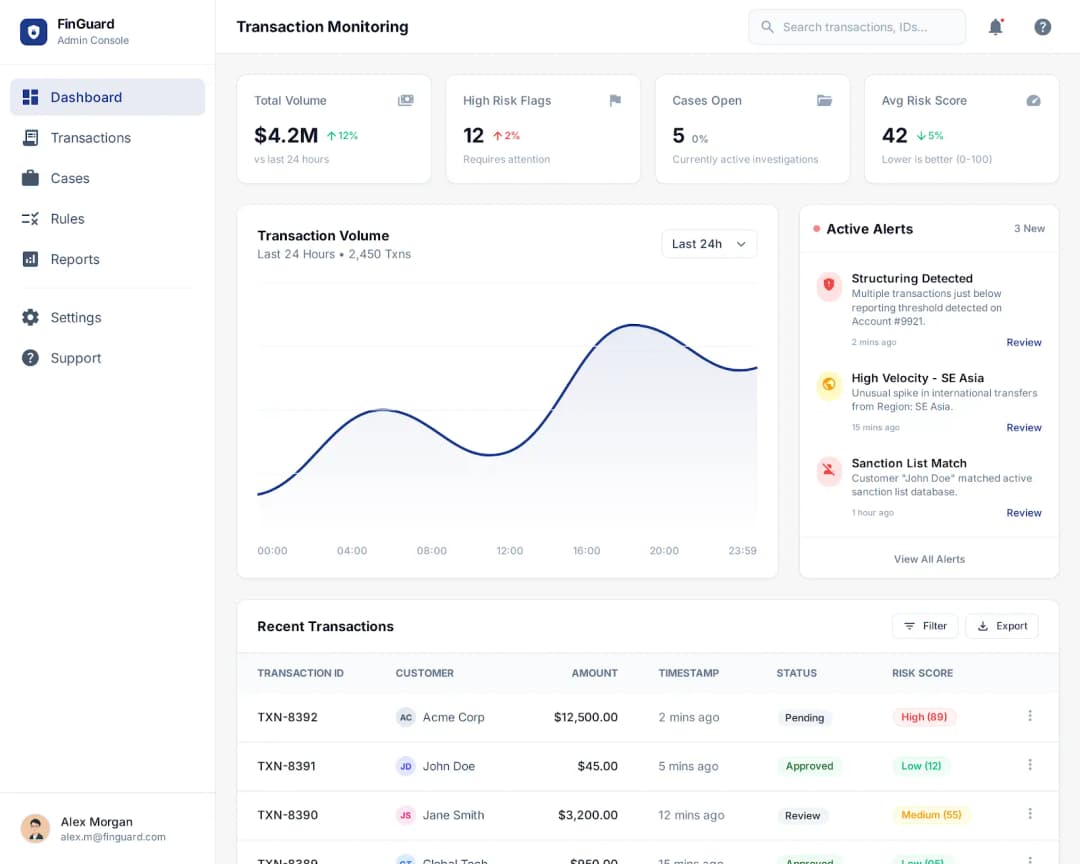The height and width of the screenshot is (864, 1080).
Task: Open the notification bell icon
Action: click(x=996, y=27)
